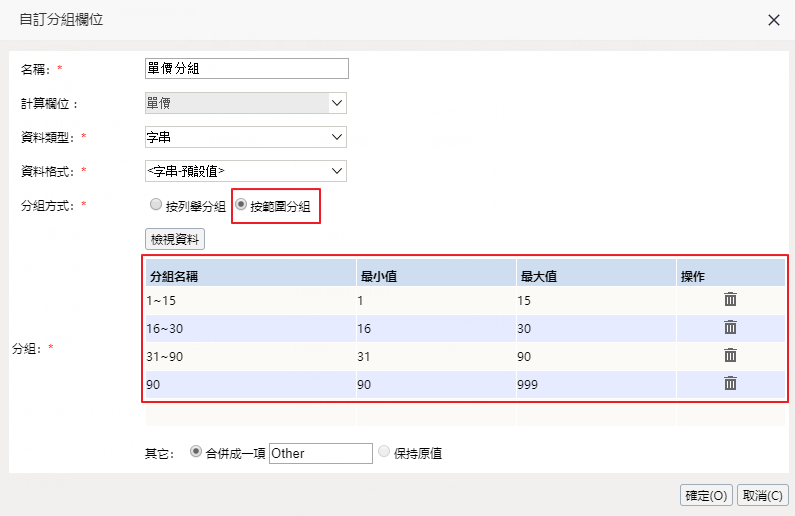Delete the 16~30 group row
The image size is (795, 516).
coord(730,328)
